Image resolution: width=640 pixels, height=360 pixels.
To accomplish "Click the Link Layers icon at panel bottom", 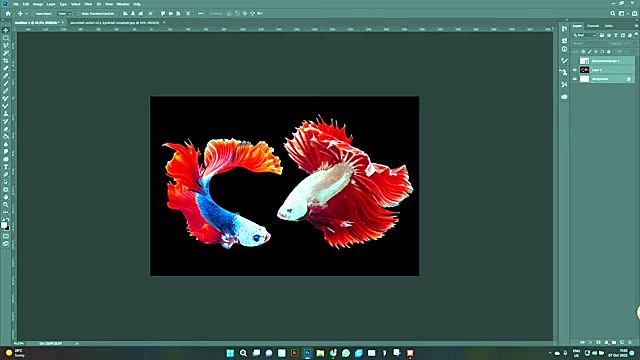I will tap(582, 342).
